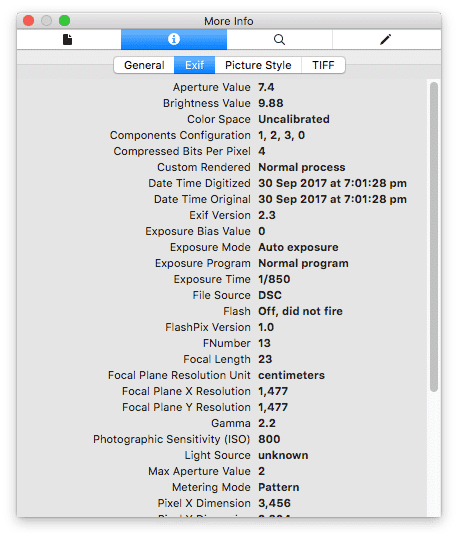Select the Custom Rendered value Normal process
This screenshot has height=538, width=458.
(x=302, y=167)
